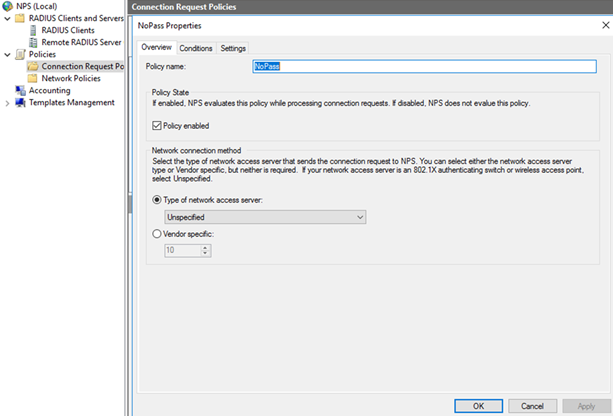The image size is (613, 416).
Task: Open the Remote RADIUS Server icon
Action: (33, 42)
